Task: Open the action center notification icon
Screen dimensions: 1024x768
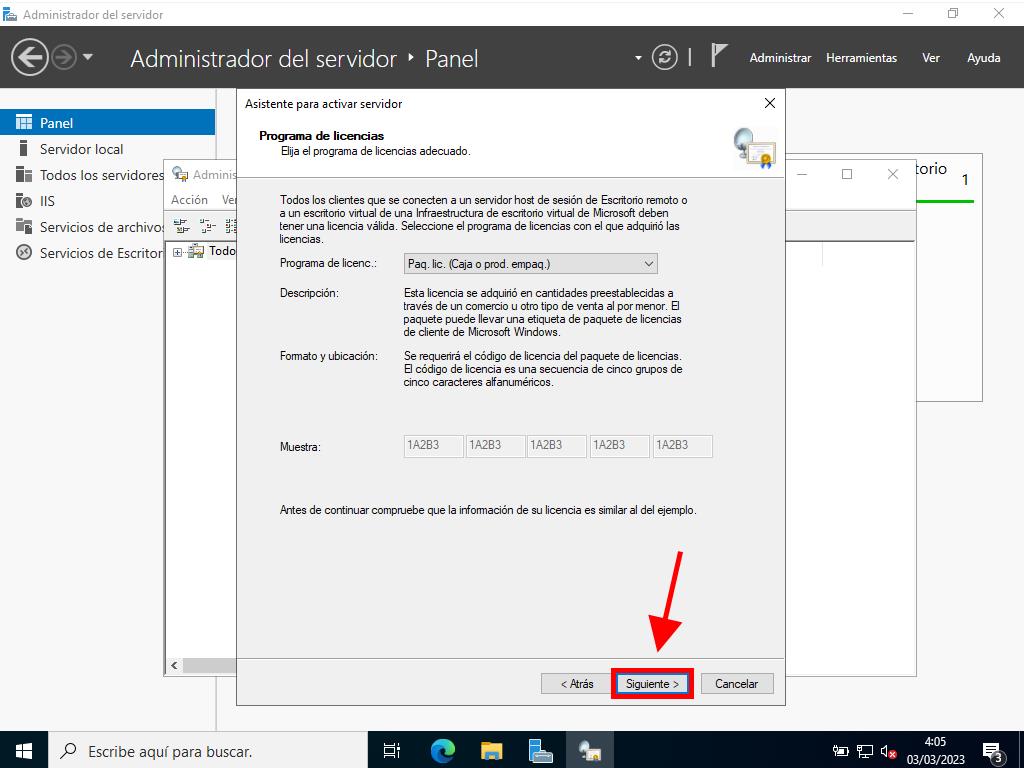Action: 992,751
